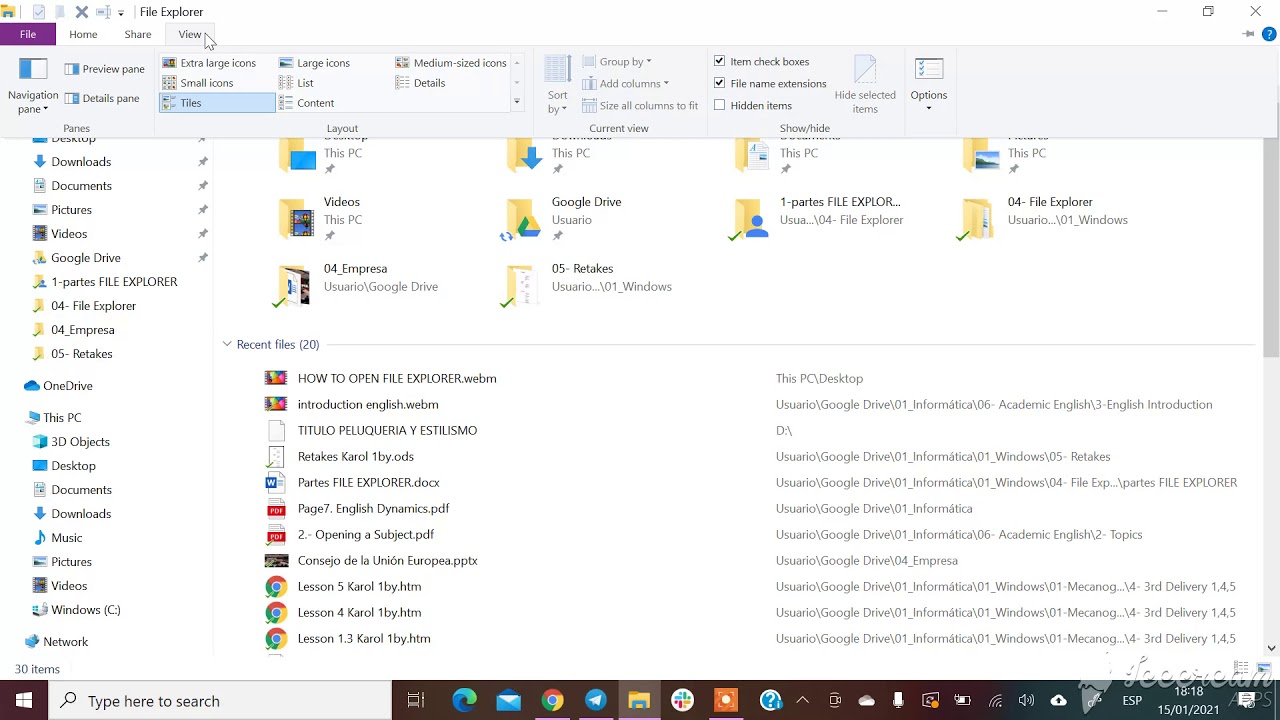Open the Add columns dropdown
Viewport: 1280px width, 720px height.
coord(625,83)
